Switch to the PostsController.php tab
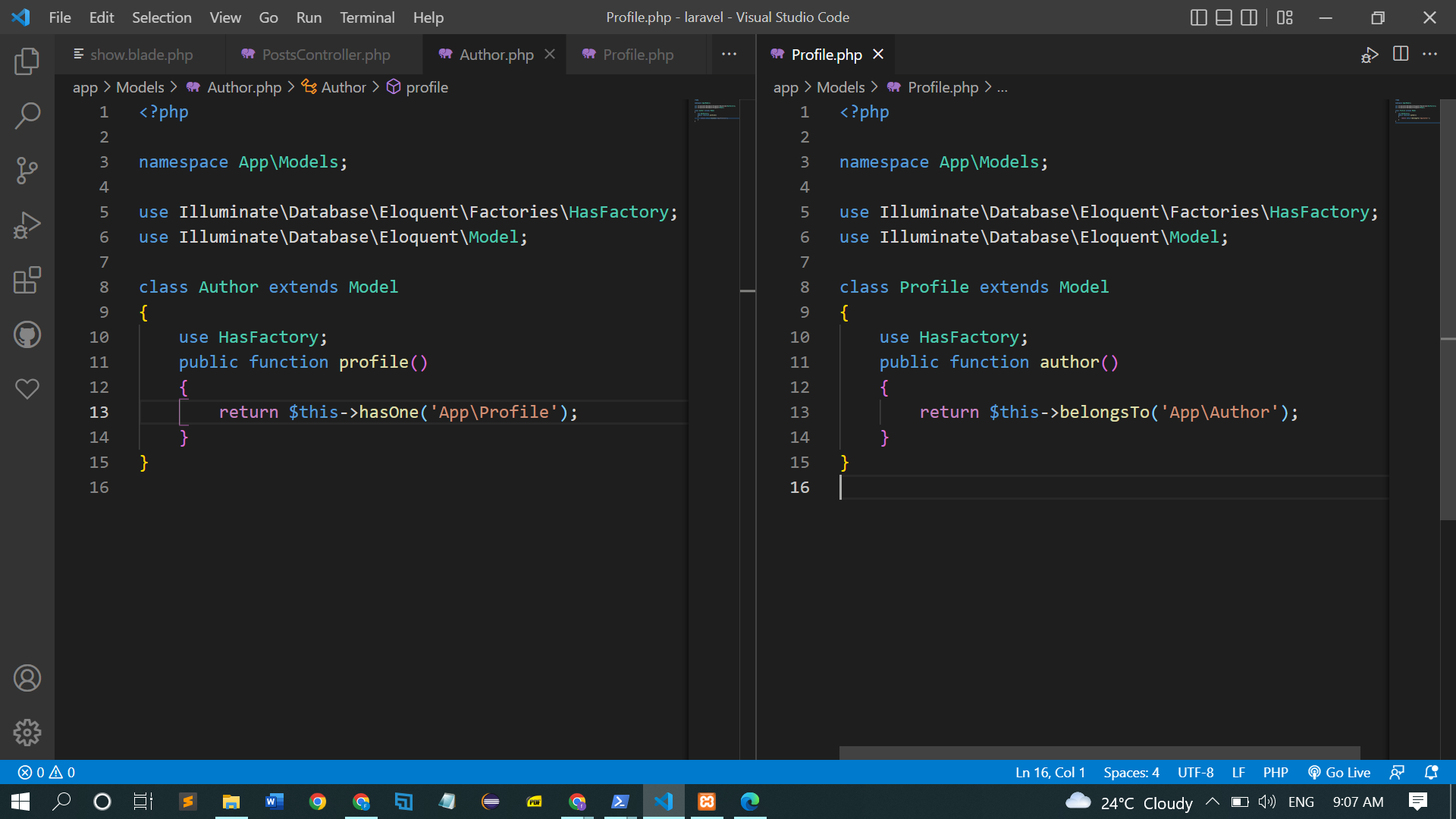This screenshot has width=1456, height=819. (x=325, y=55)
